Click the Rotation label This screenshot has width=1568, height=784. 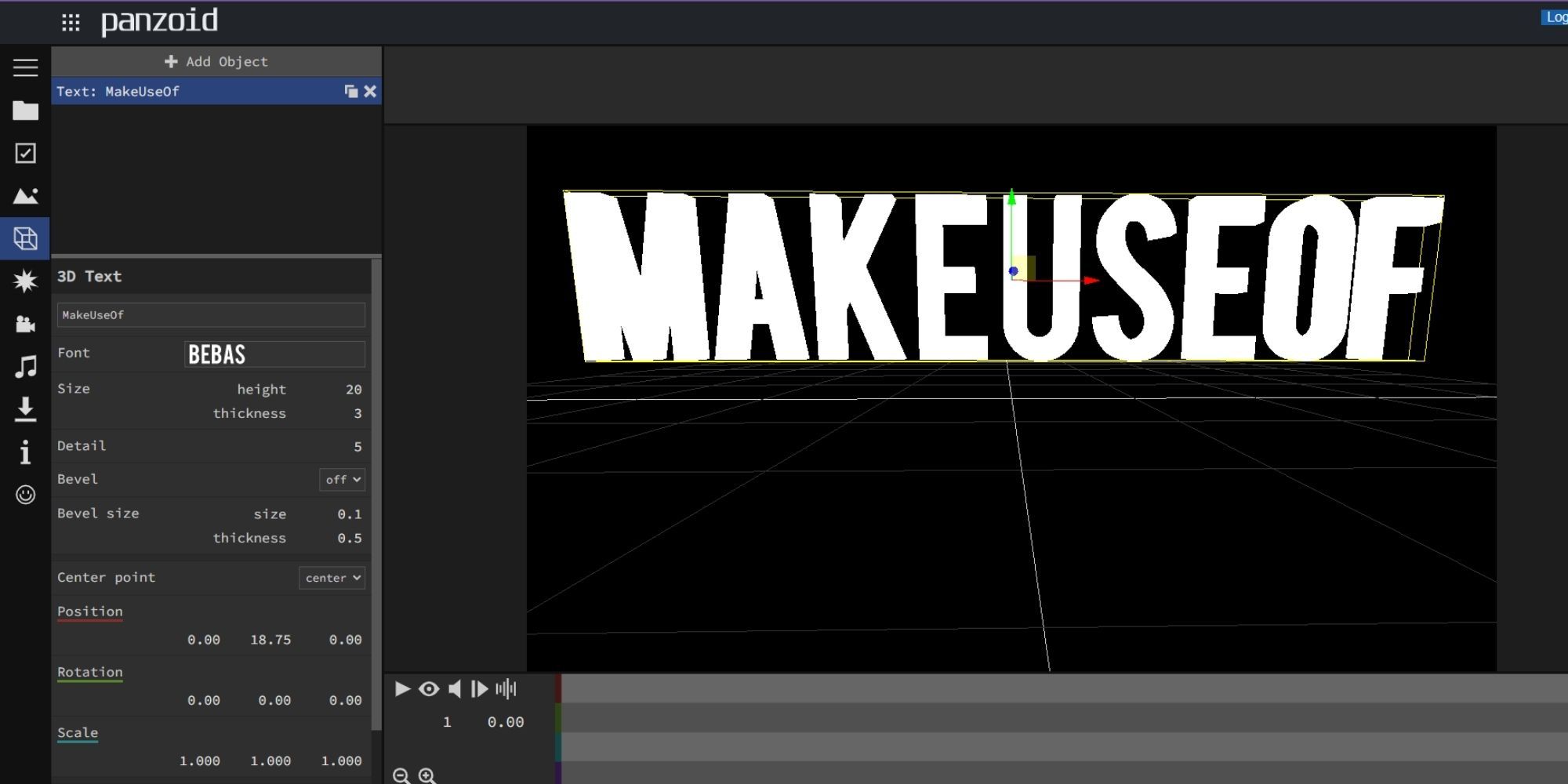[90, 673]
